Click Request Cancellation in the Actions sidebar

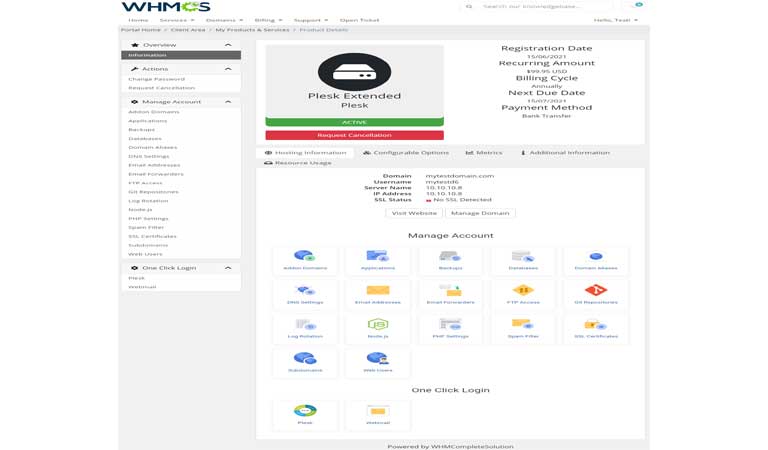pyautogui.click(x=162, y=88)
